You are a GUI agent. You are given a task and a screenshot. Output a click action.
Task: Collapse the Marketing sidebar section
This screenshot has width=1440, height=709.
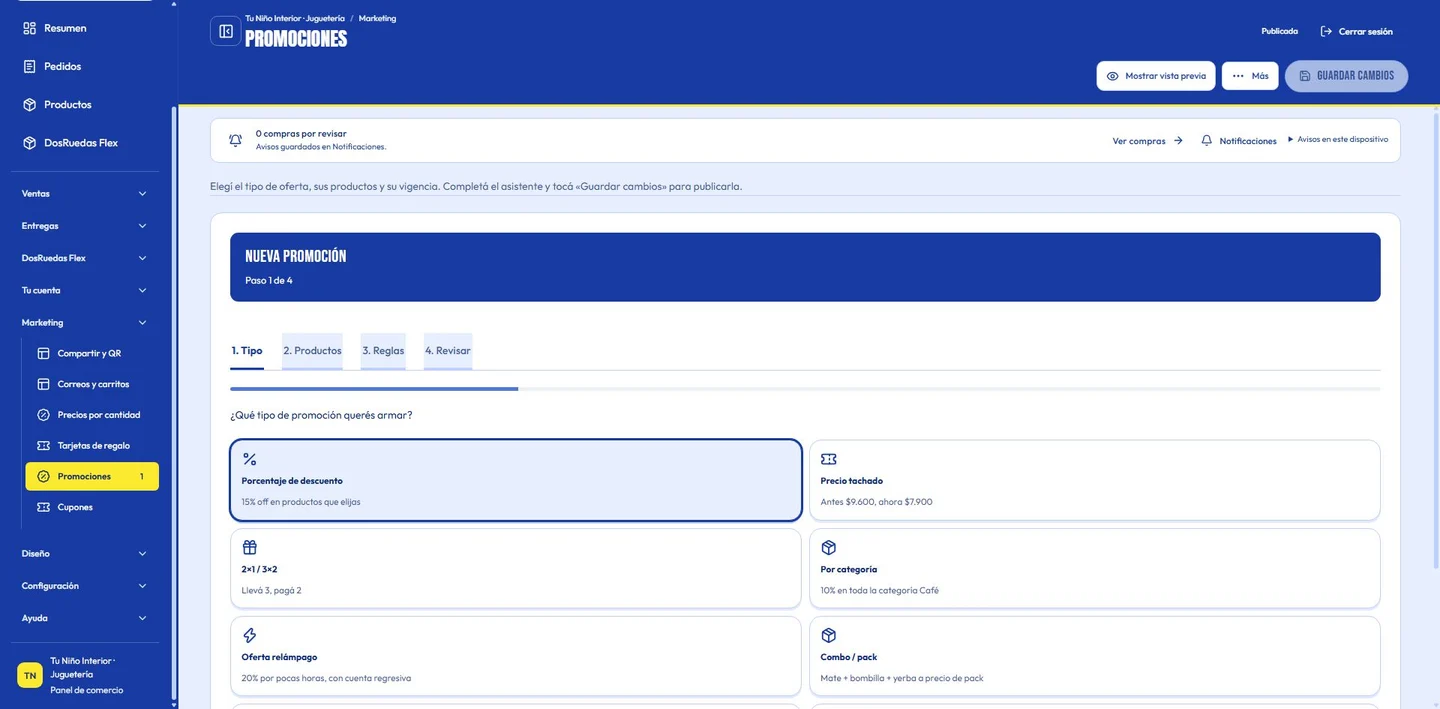pos(84,323)
